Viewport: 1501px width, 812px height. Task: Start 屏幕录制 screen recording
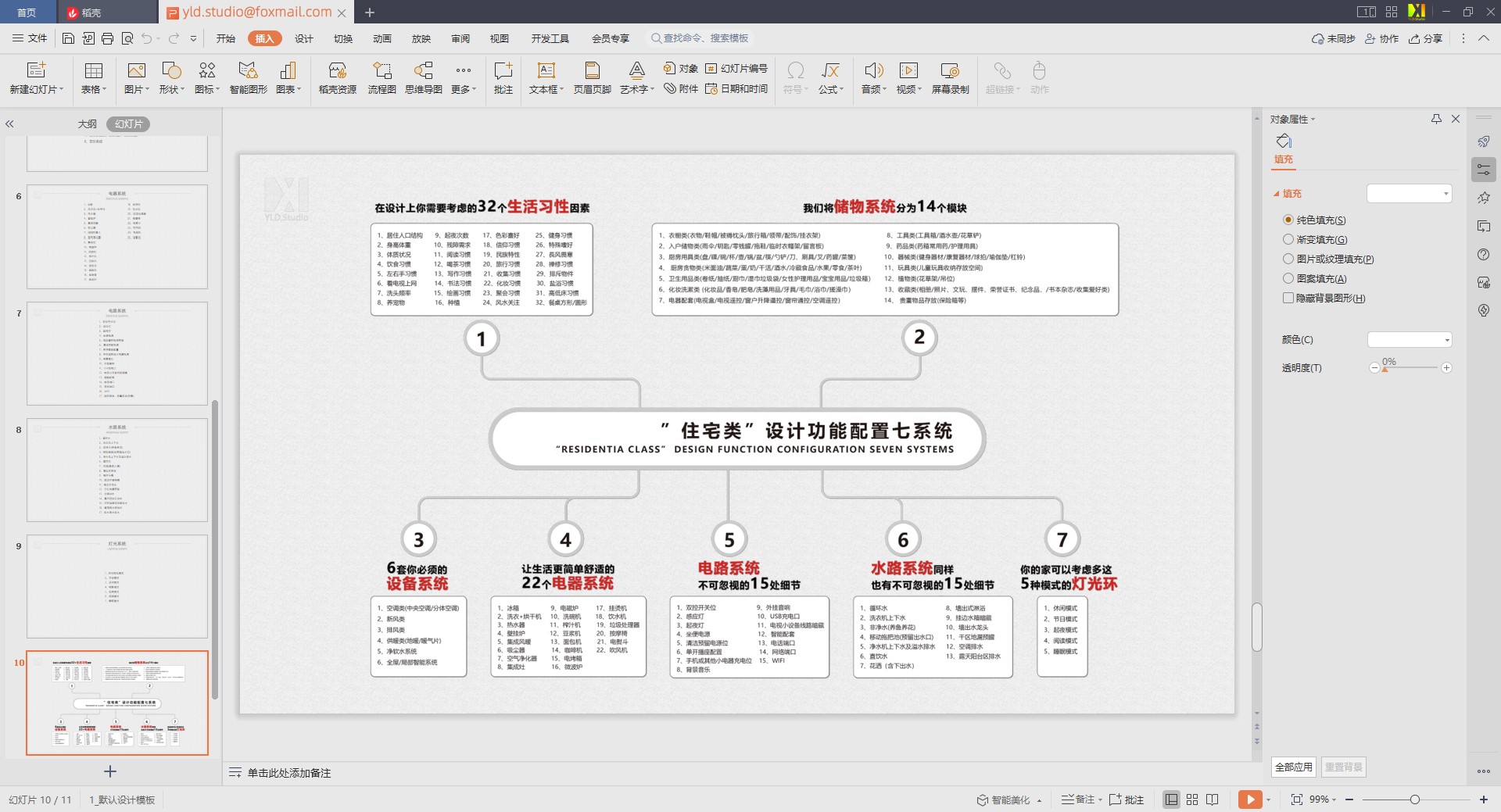tap(950, 77)
